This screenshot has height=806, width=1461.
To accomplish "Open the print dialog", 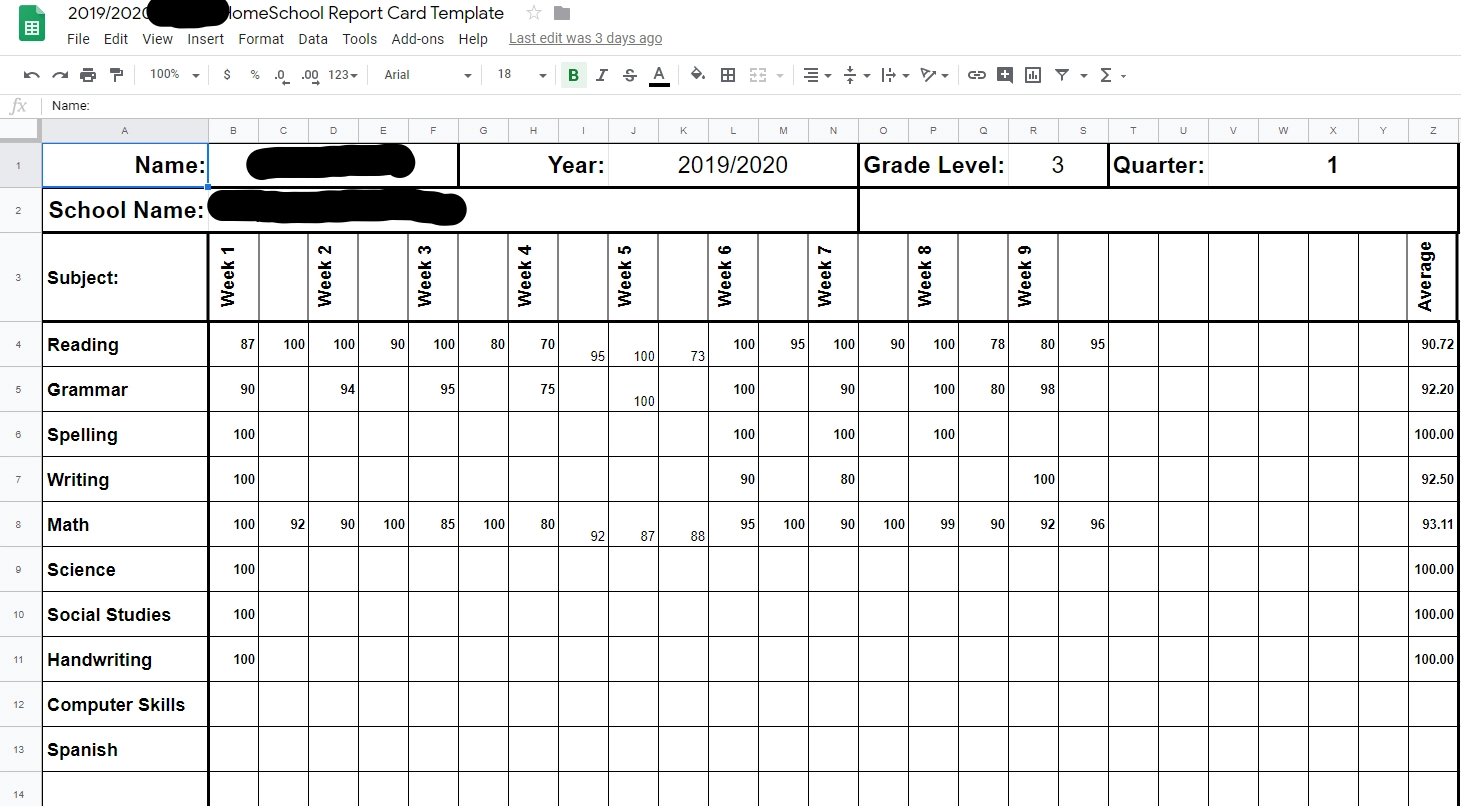I will point(88,74).
